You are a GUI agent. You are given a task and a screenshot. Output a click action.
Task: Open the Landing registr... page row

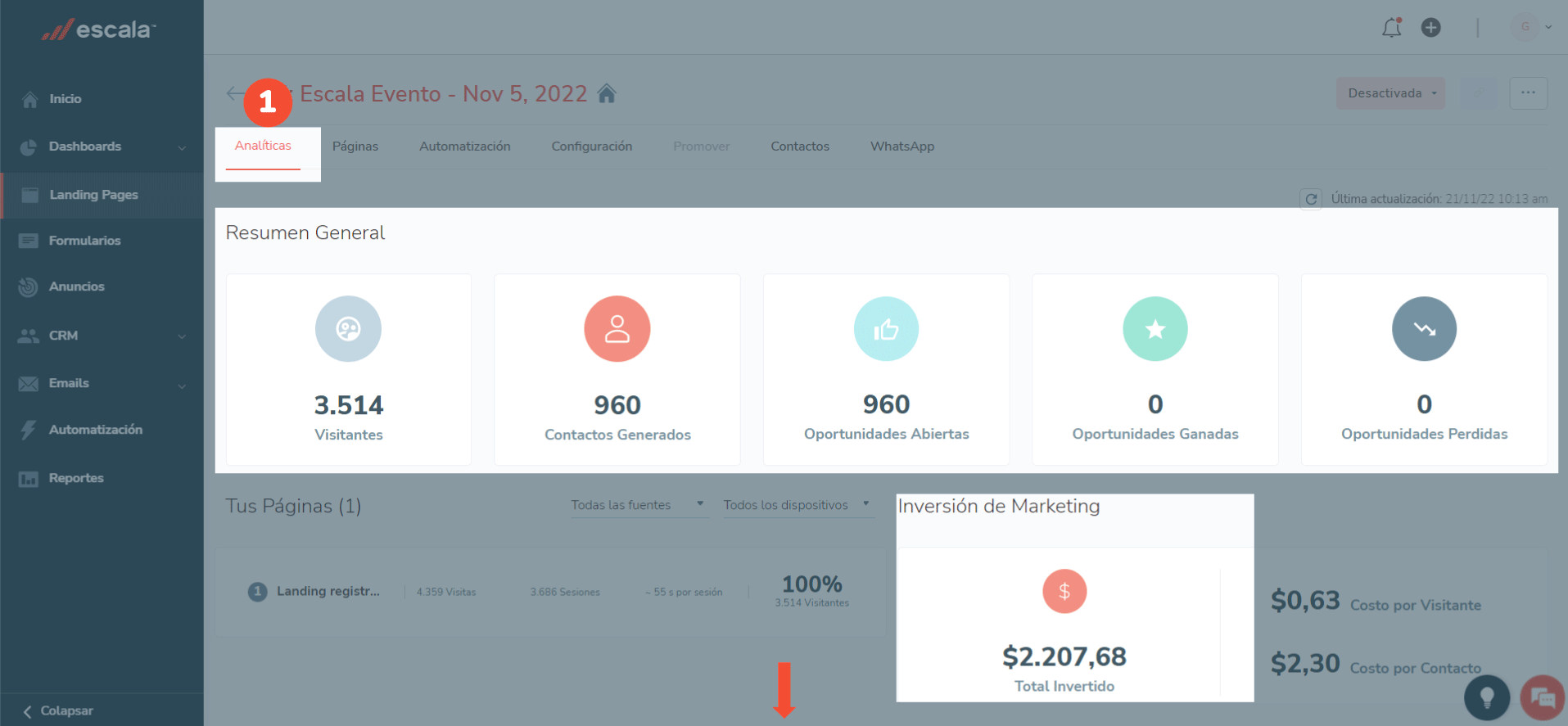click(x=550, y=592)
